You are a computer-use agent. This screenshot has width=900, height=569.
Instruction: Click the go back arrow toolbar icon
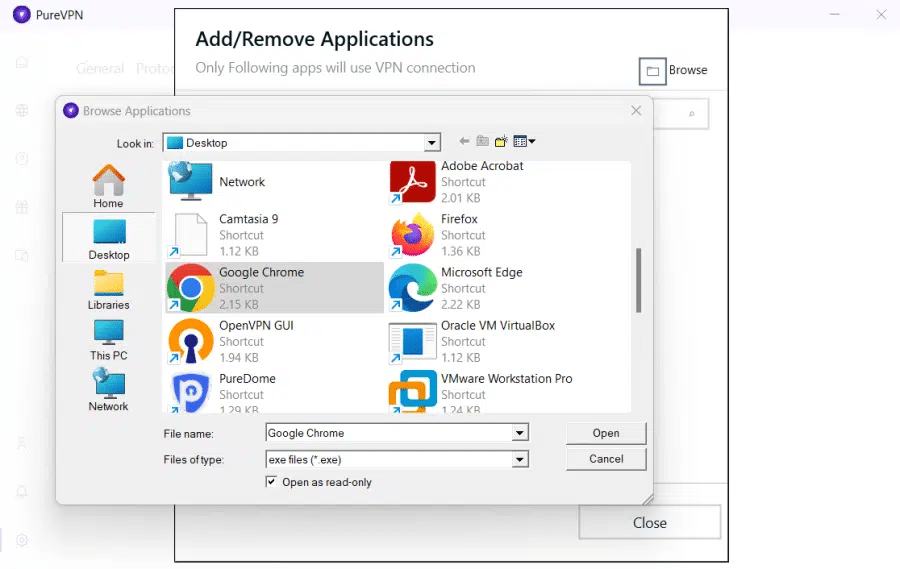click(x=464, y=141)
